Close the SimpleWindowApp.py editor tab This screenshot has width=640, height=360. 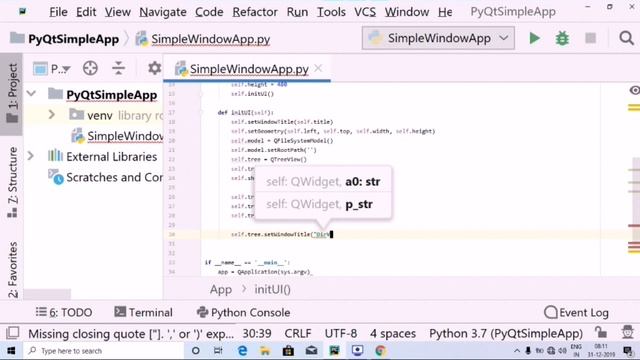[x=318, y=68]
